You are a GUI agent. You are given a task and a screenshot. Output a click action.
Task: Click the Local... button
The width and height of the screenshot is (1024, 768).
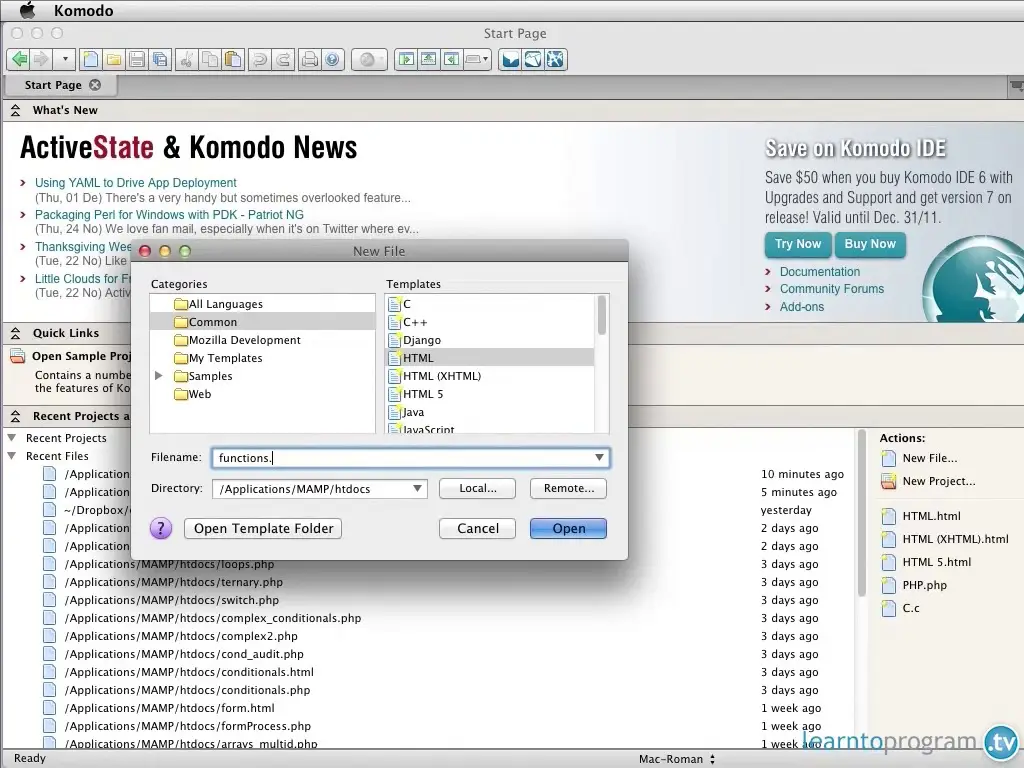click(x=477, y=488)
